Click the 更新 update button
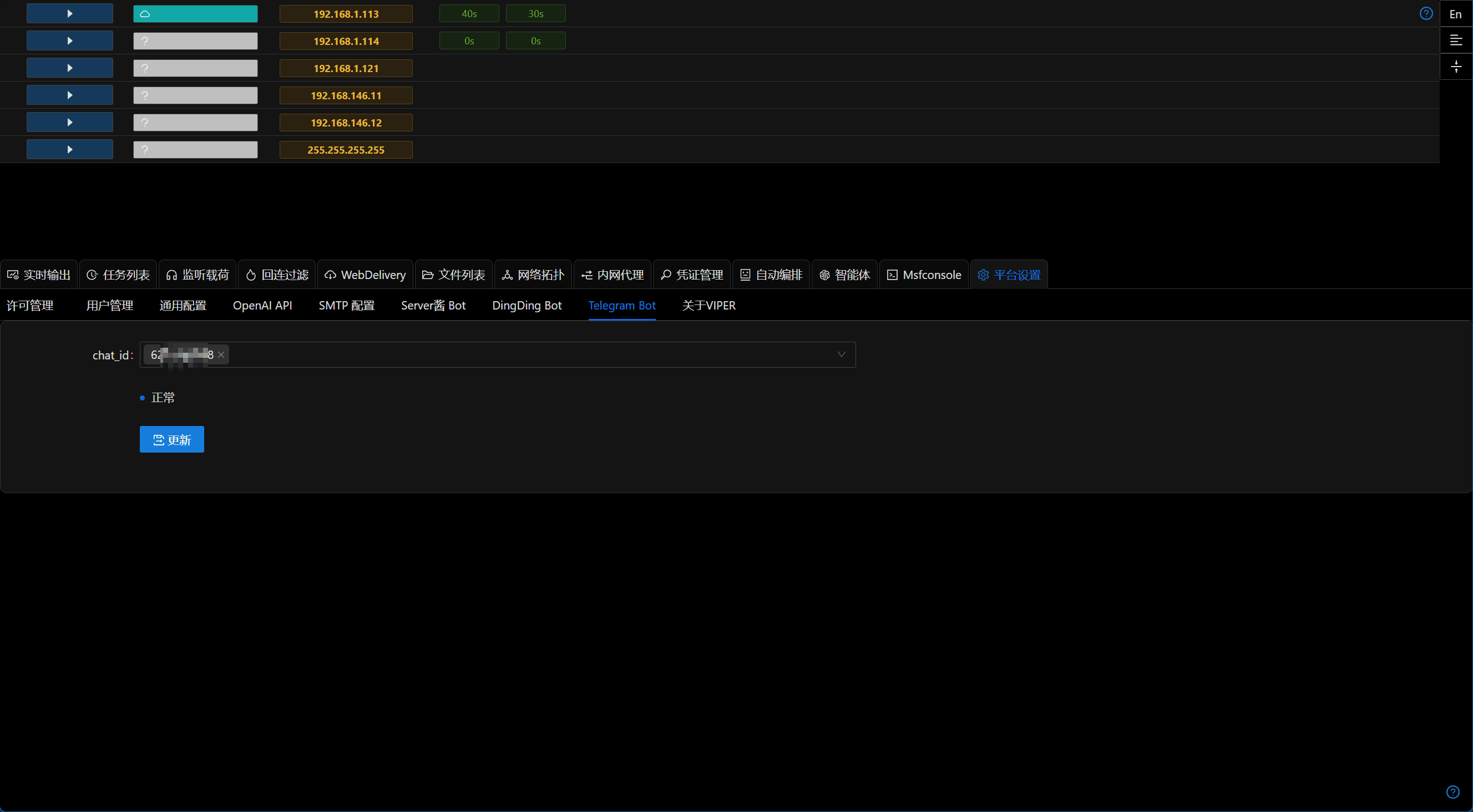The height and width of the screenshot is (812, 1473). (x=172, y=439)
